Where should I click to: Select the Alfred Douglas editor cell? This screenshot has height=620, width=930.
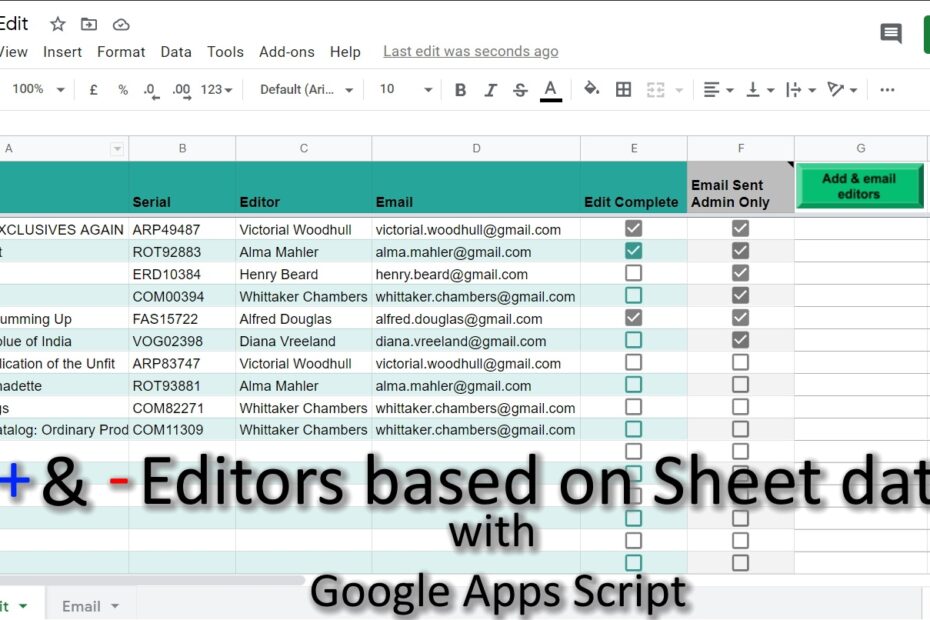click(304, 319)
